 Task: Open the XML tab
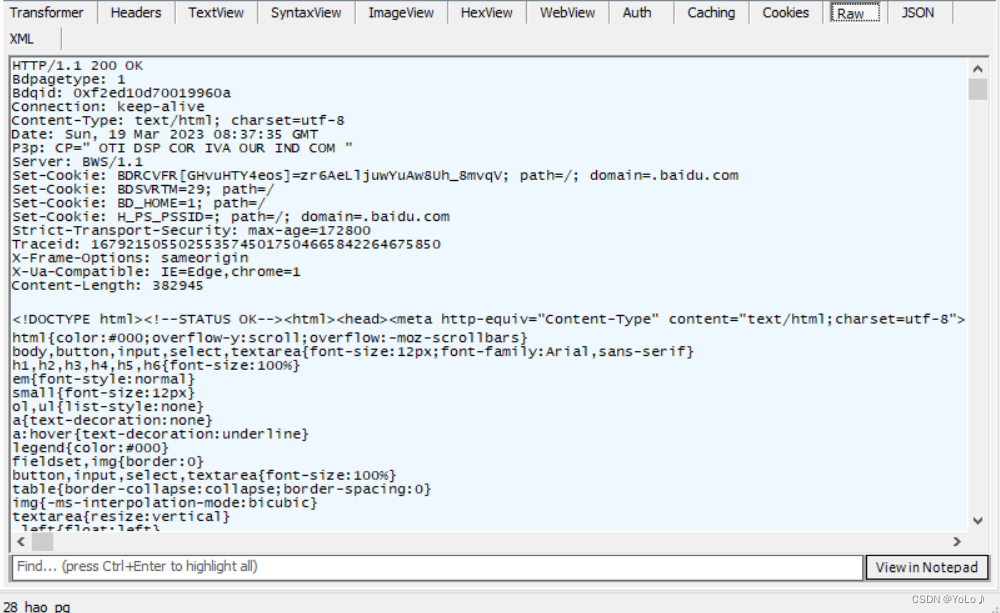[22, 39]
